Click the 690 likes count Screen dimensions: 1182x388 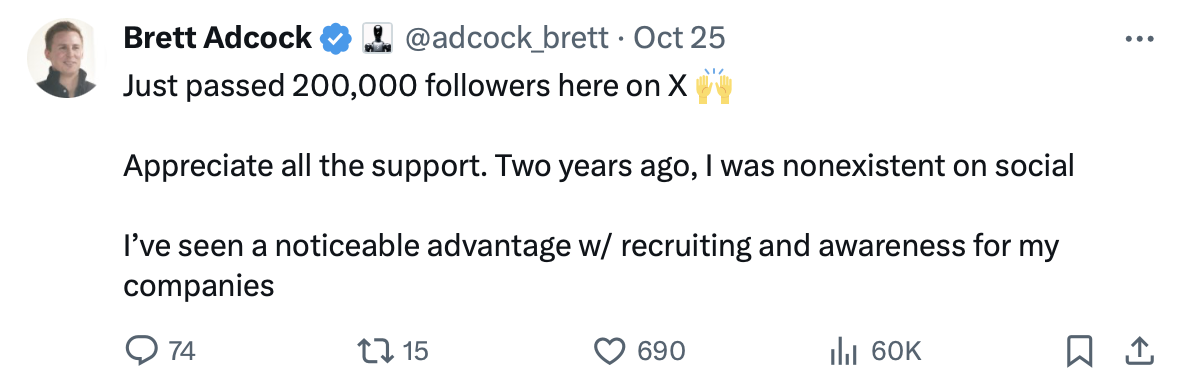click(662, 351)
